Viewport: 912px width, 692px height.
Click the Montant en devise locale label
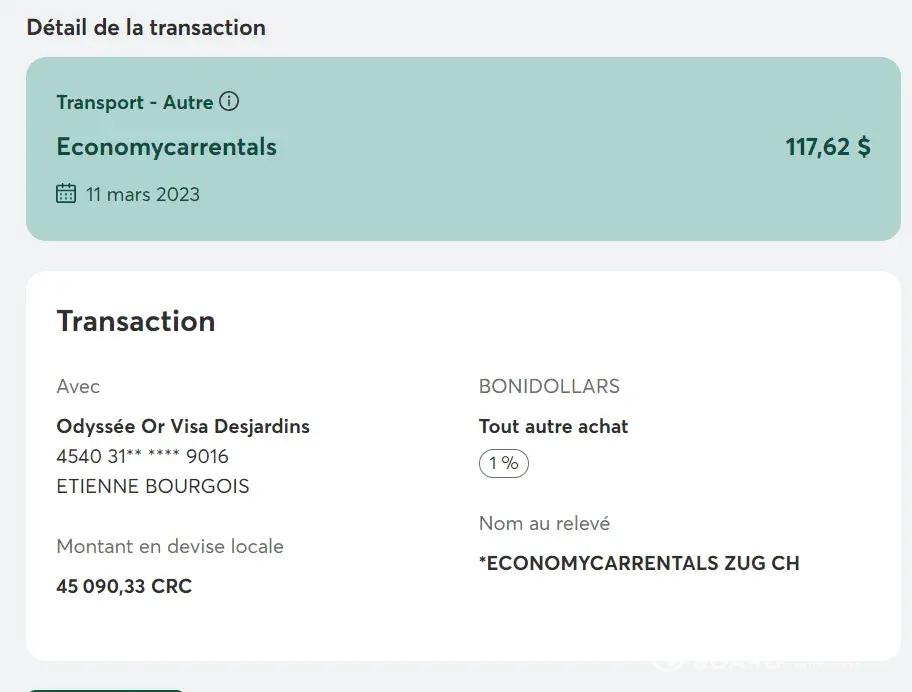click(170, 546)
